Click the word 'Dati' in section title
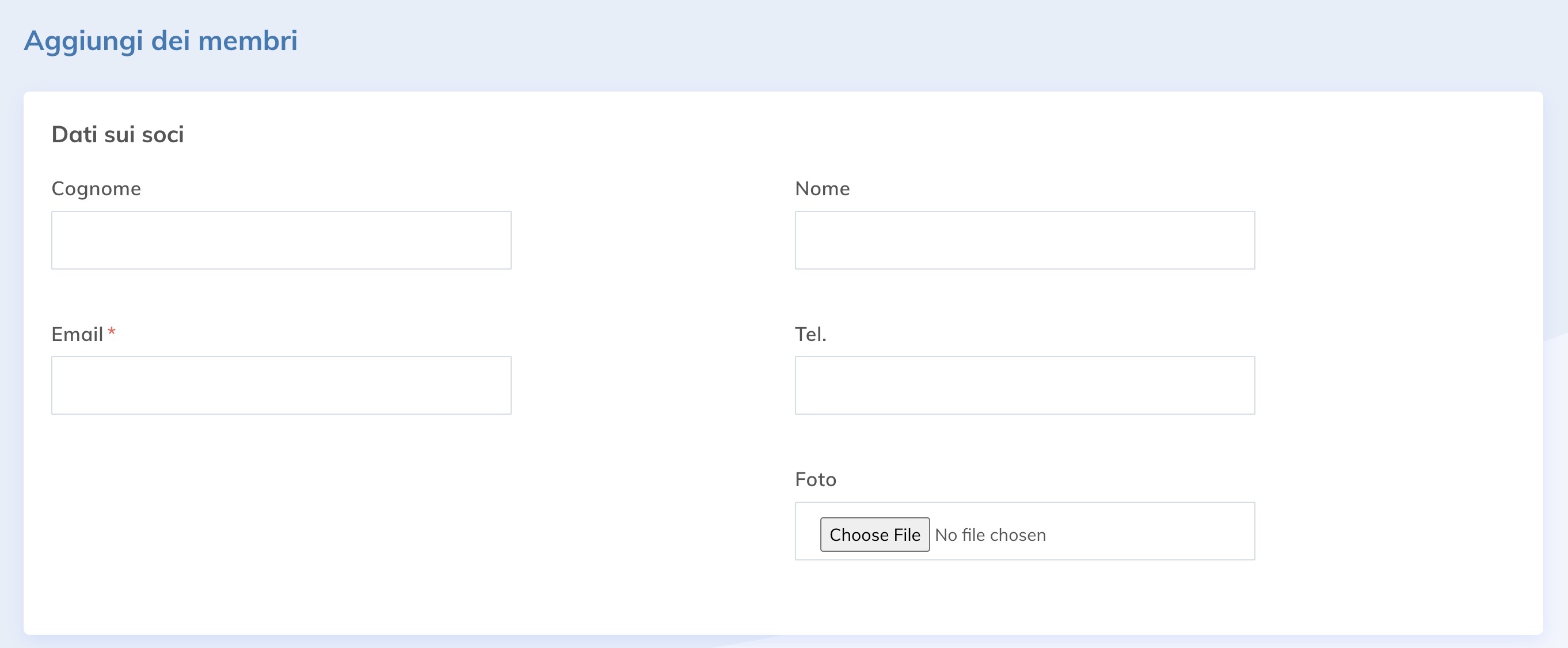Viewport: 1568px width, 648px height. click(74, 135)
